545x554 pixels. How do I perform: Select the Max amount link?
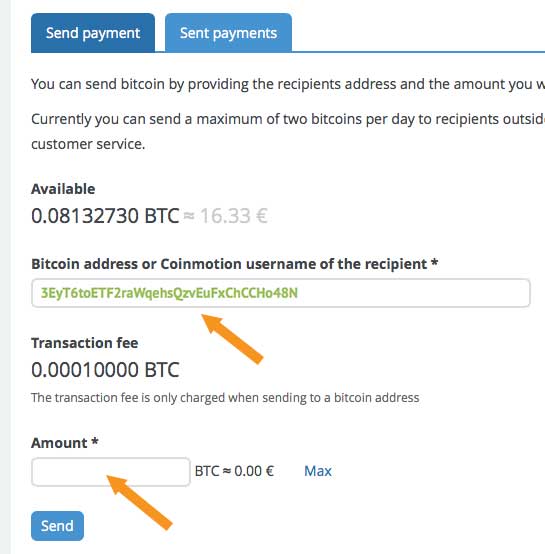[x=318, y=471]
